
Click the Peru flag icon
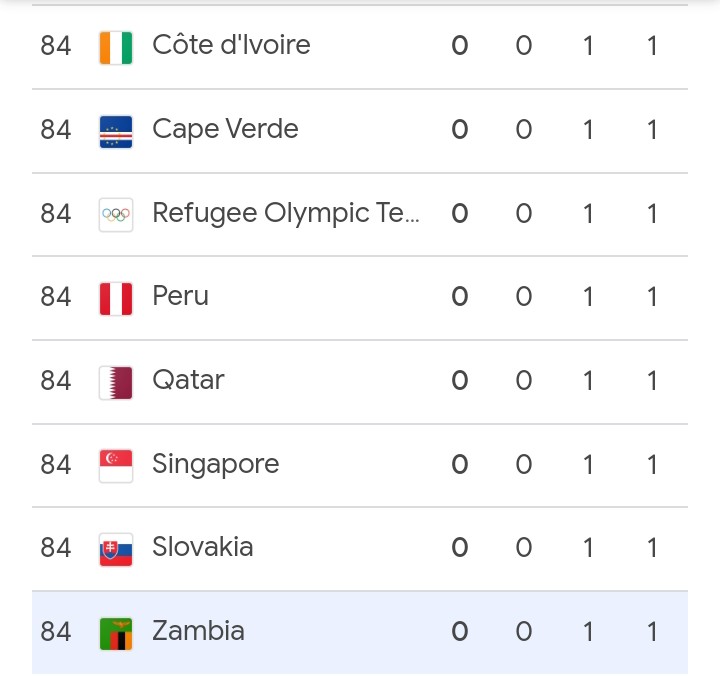click(x=116, y=298)
